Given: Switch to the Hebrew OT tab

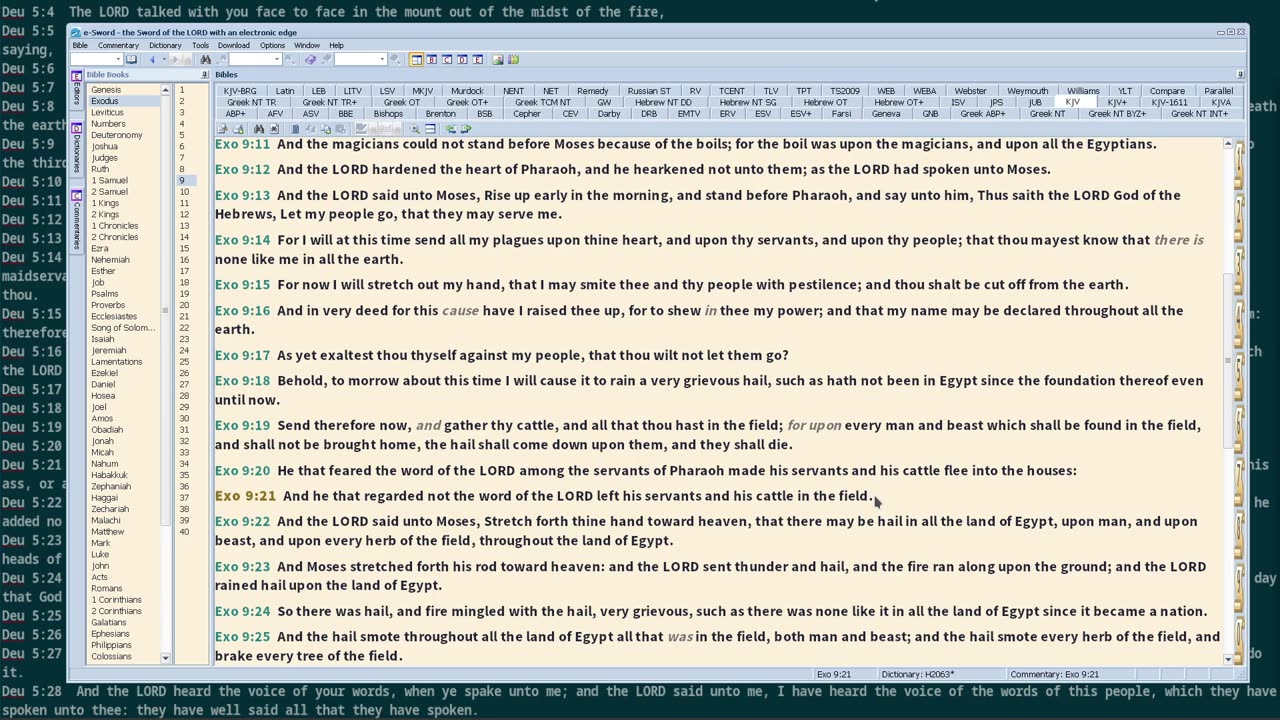Looking at the screenshot, I should [825, 102].
